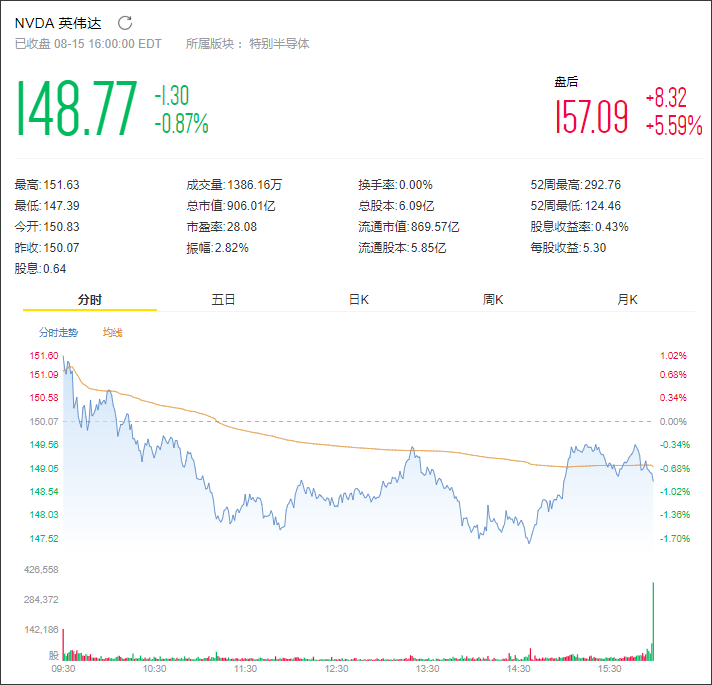This screenshot has width=712, height=685.
Task: Open the 日K chart tab
Action: point(359,300)
